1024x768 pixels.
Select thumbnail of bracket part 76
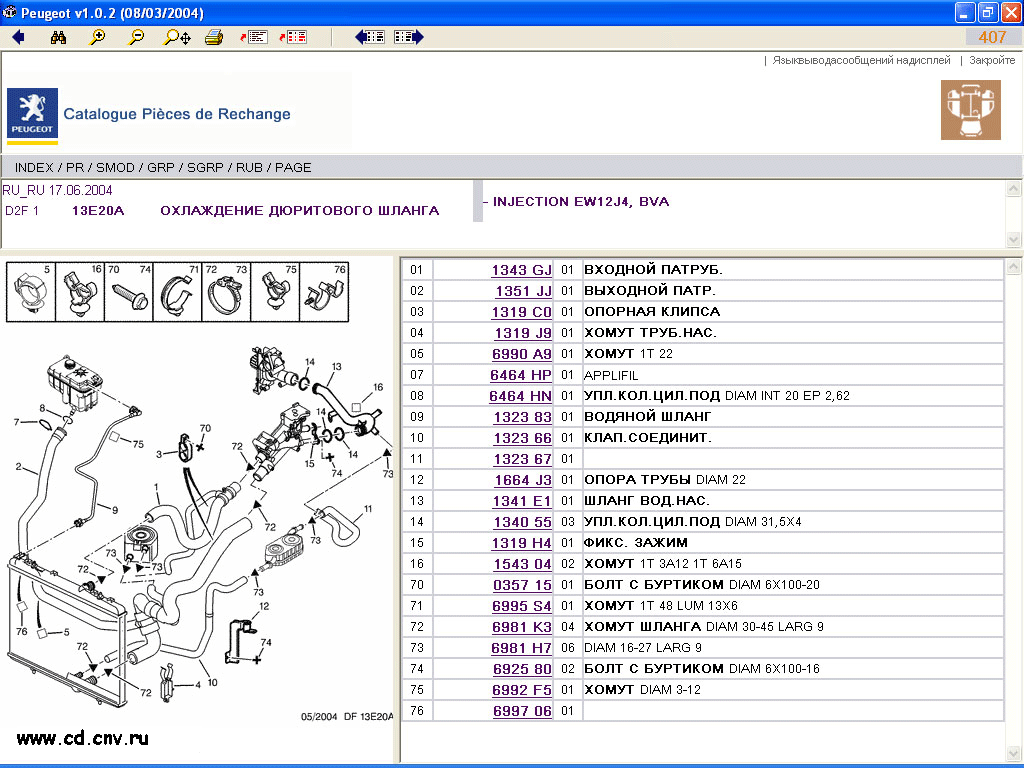(324, 292)
